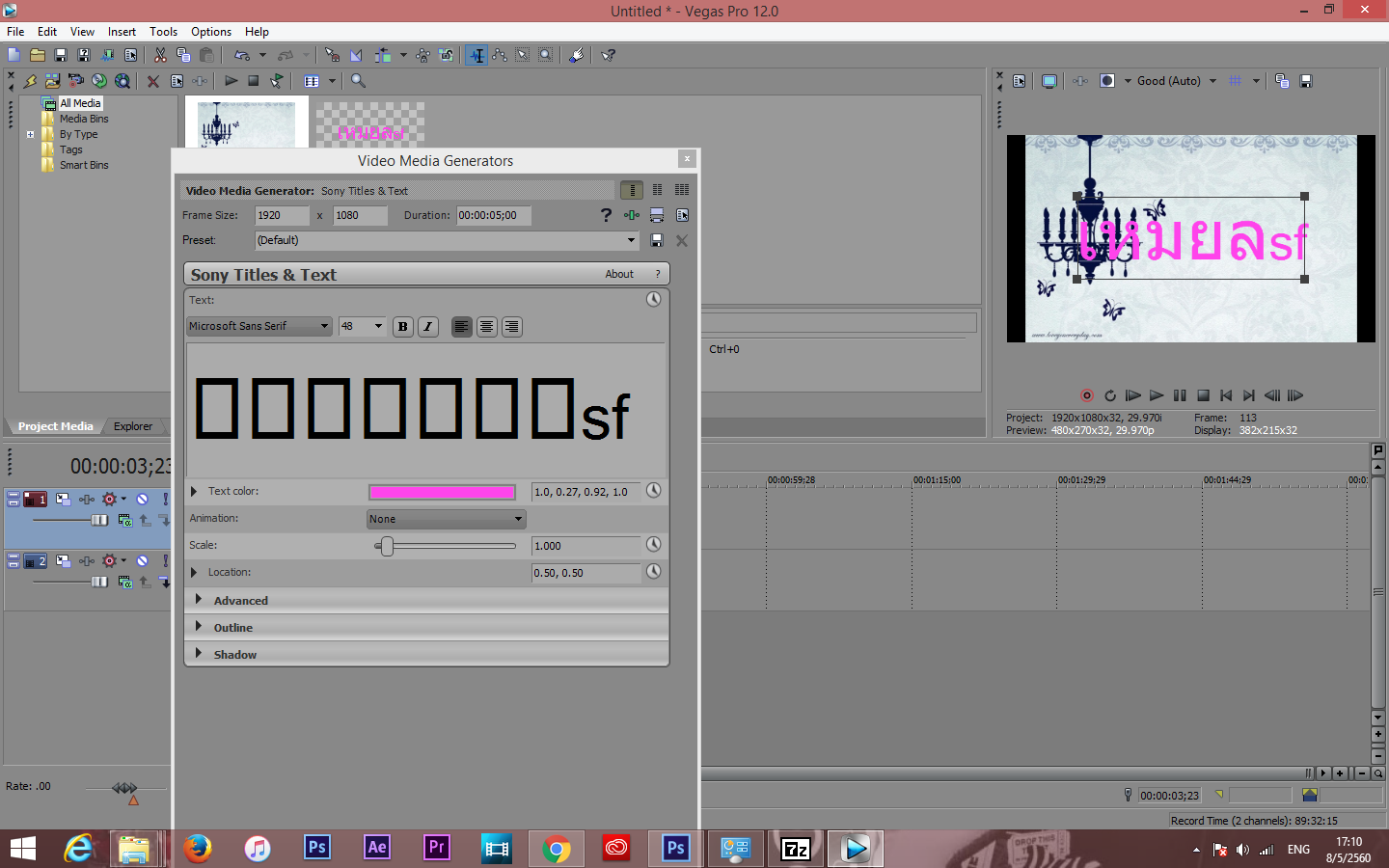Toggle Mute on video track 1
Viewport: 1389px width, 868px height.
pos(142,499)
